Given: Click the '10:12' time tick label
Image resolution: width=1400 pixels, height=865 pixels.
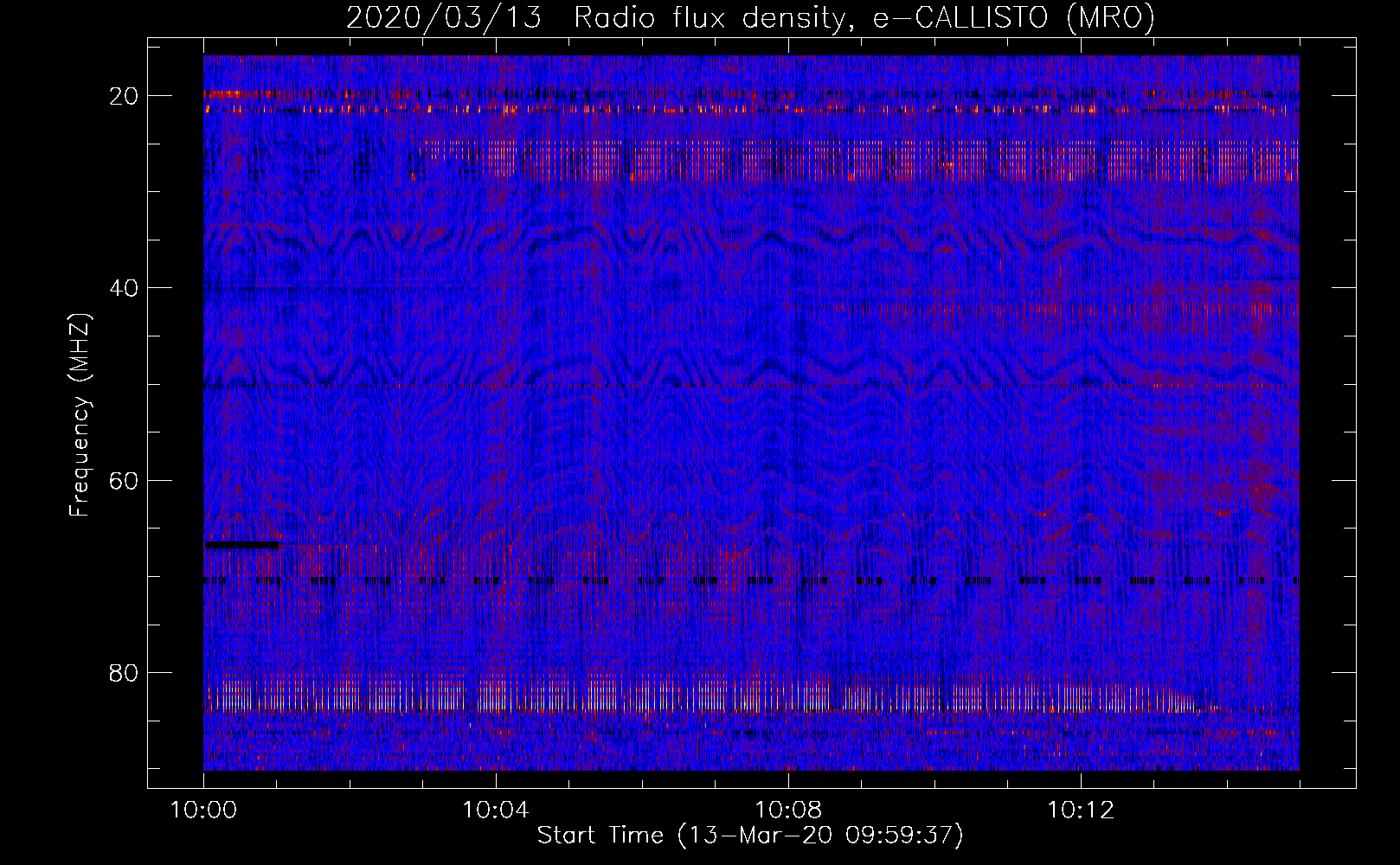Looking at the screenshot, I should pos(1081,811).
